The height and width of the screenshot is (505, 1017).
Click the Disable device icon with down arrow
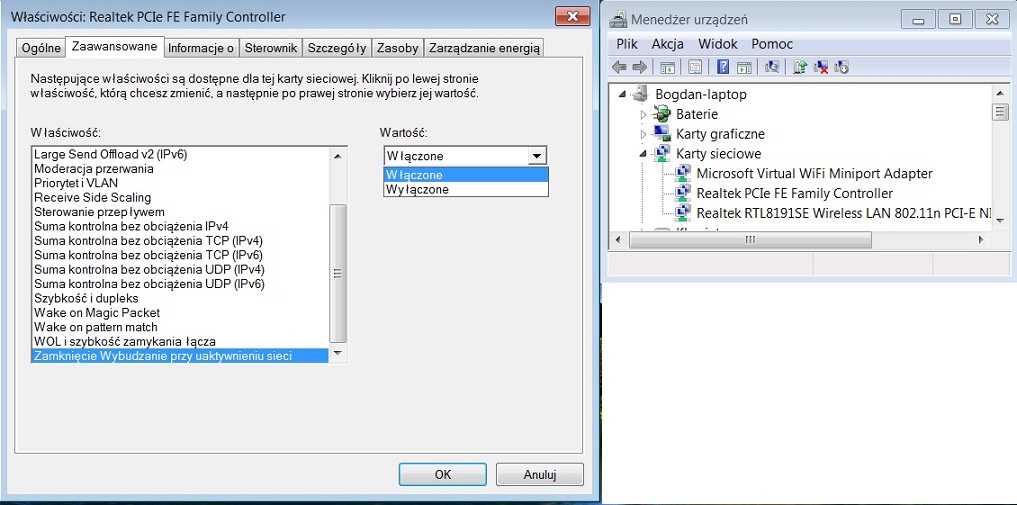click(x=842, y=67)
